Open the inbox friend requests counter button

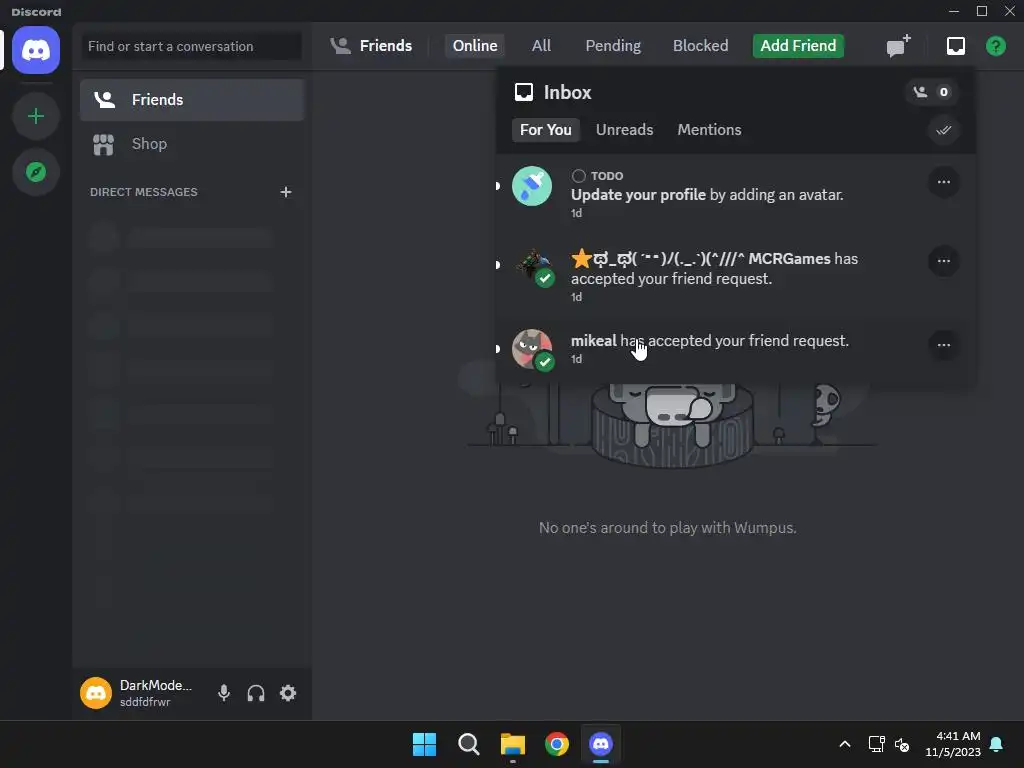pos(931,92)
